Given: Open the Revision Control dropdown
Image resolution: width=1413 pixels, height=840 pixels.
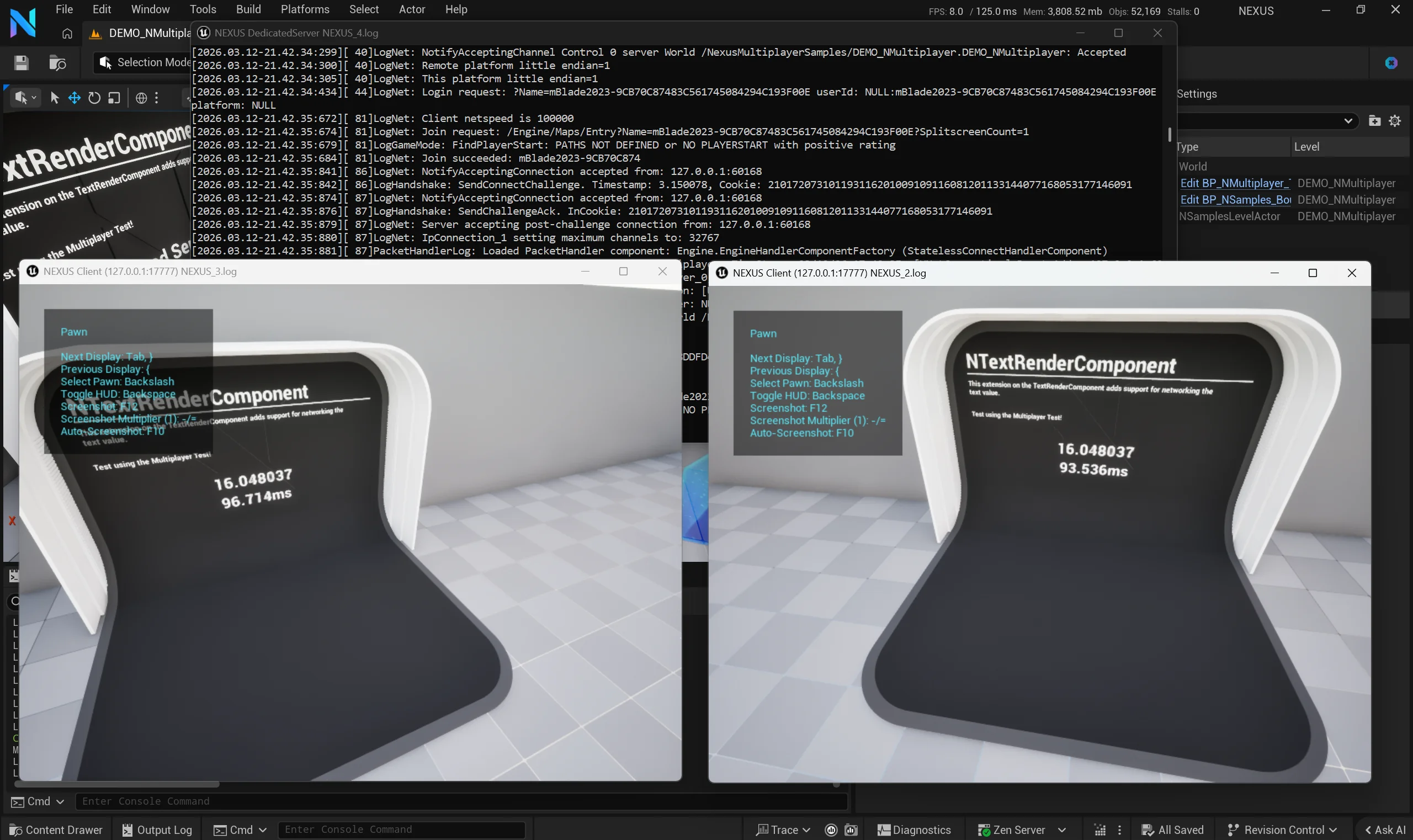Looking at the screenshot, I should coord(1282,830).
